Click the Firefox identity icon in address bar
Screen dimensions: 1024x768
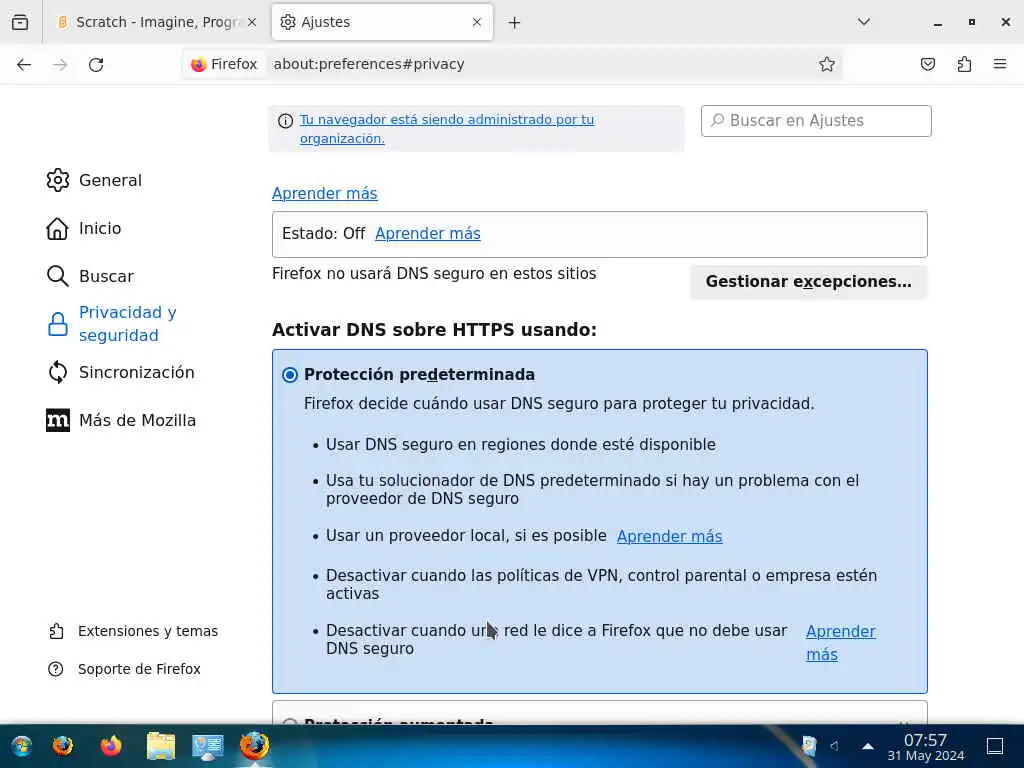[224, 64]
